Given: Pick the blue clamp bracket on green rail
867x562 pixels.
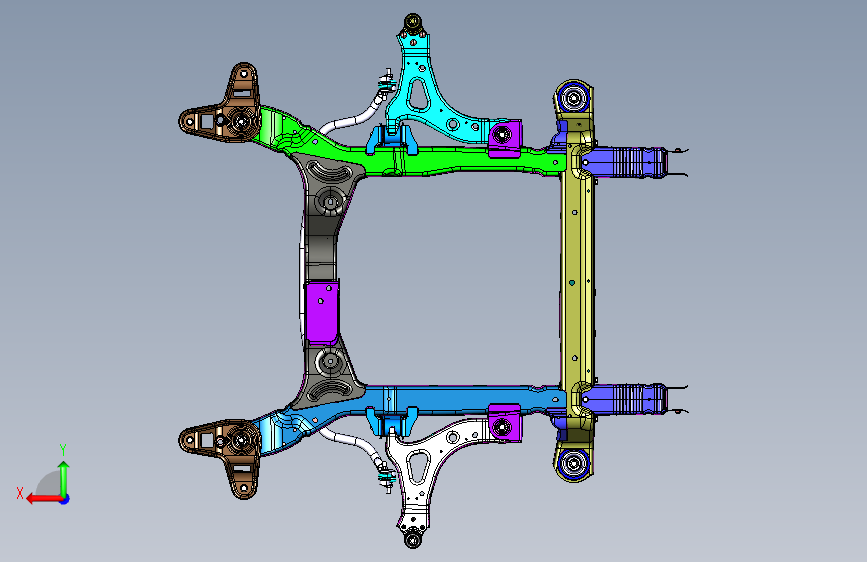Looking at the screenshot, I should coord(390,141).
